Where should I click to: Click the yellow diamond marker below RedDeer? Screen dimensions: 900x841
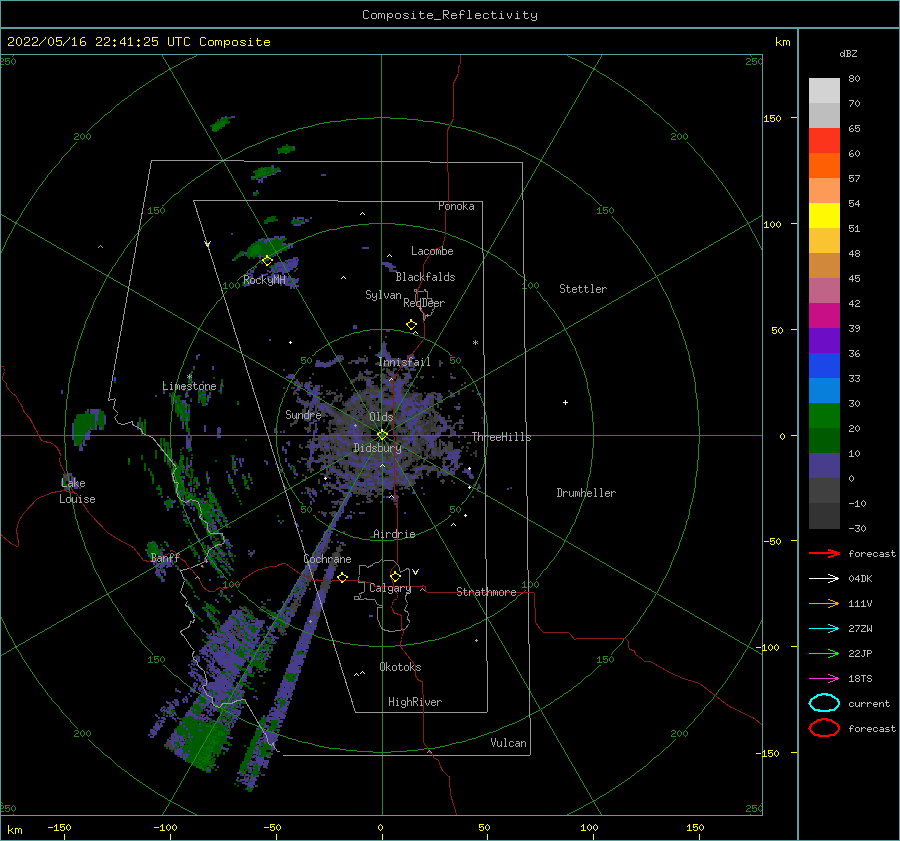pyautogui.click(x=411, y=324)
